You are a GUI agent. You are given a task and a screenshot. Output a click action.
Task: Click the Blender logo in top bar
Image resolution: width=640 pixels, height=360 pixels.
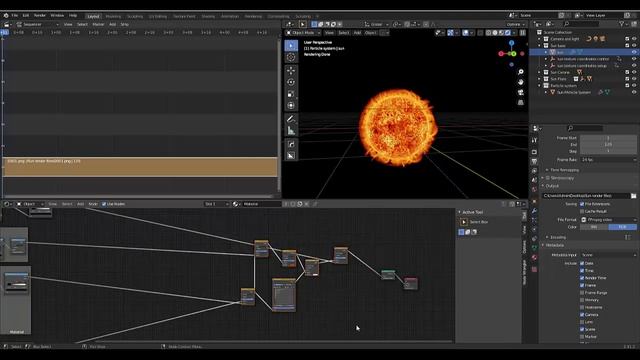tap(6, 16)
